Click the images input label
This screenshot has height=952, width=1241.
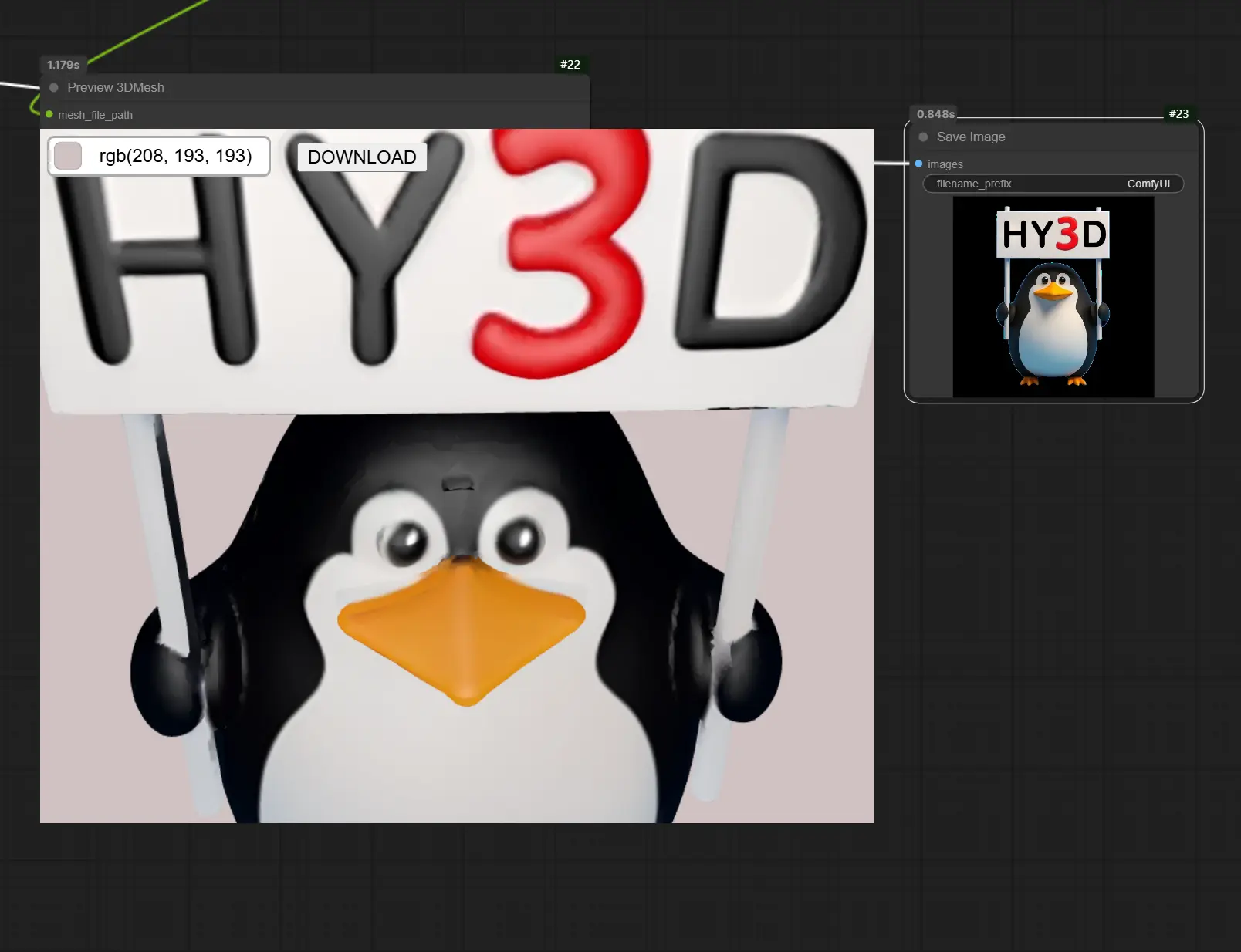pyautogui.click(x=945, y=164)
